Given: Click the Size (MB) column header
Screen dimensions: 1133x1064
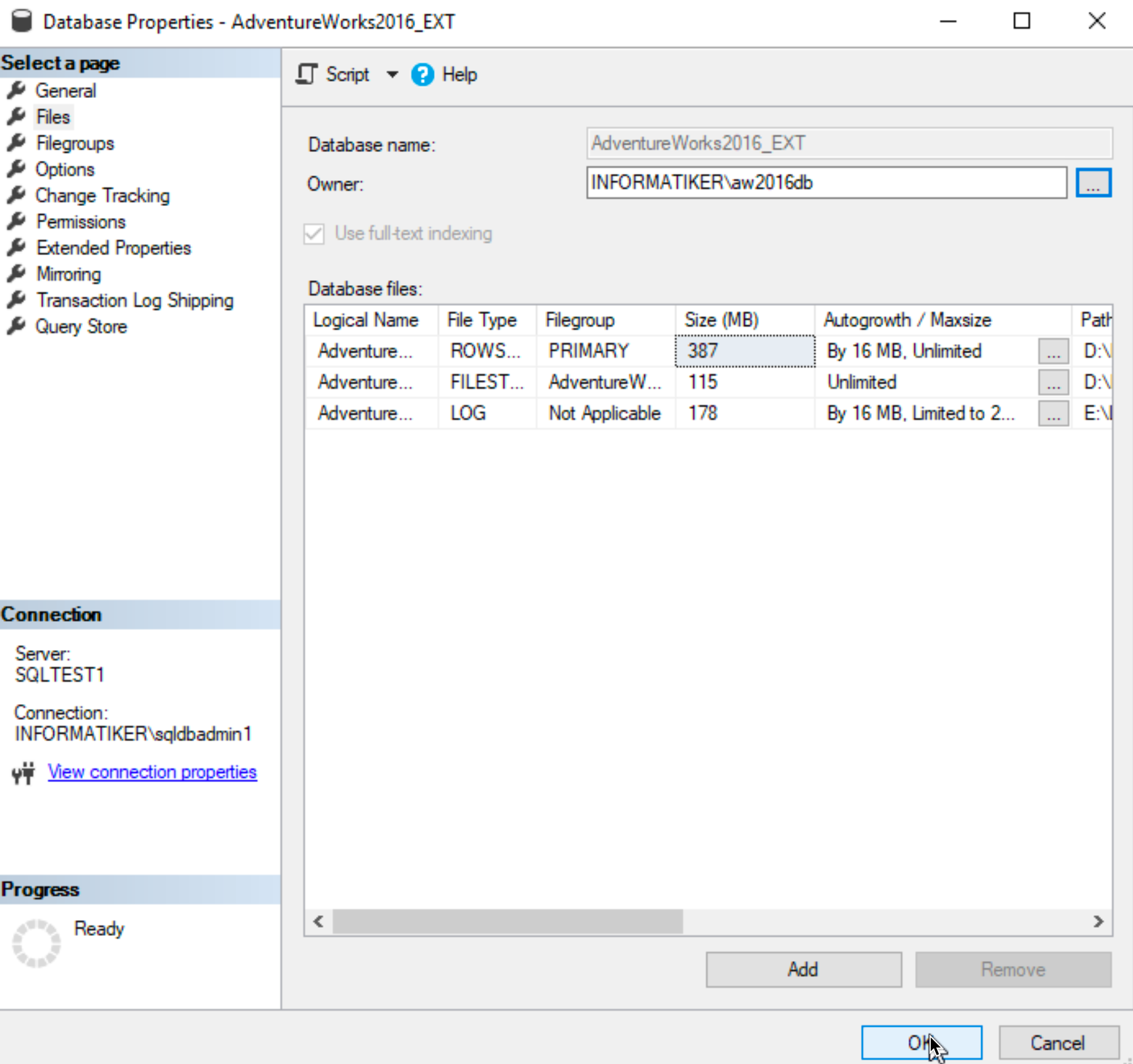Looking at the screenshot, I should click(x=745, y=320).
